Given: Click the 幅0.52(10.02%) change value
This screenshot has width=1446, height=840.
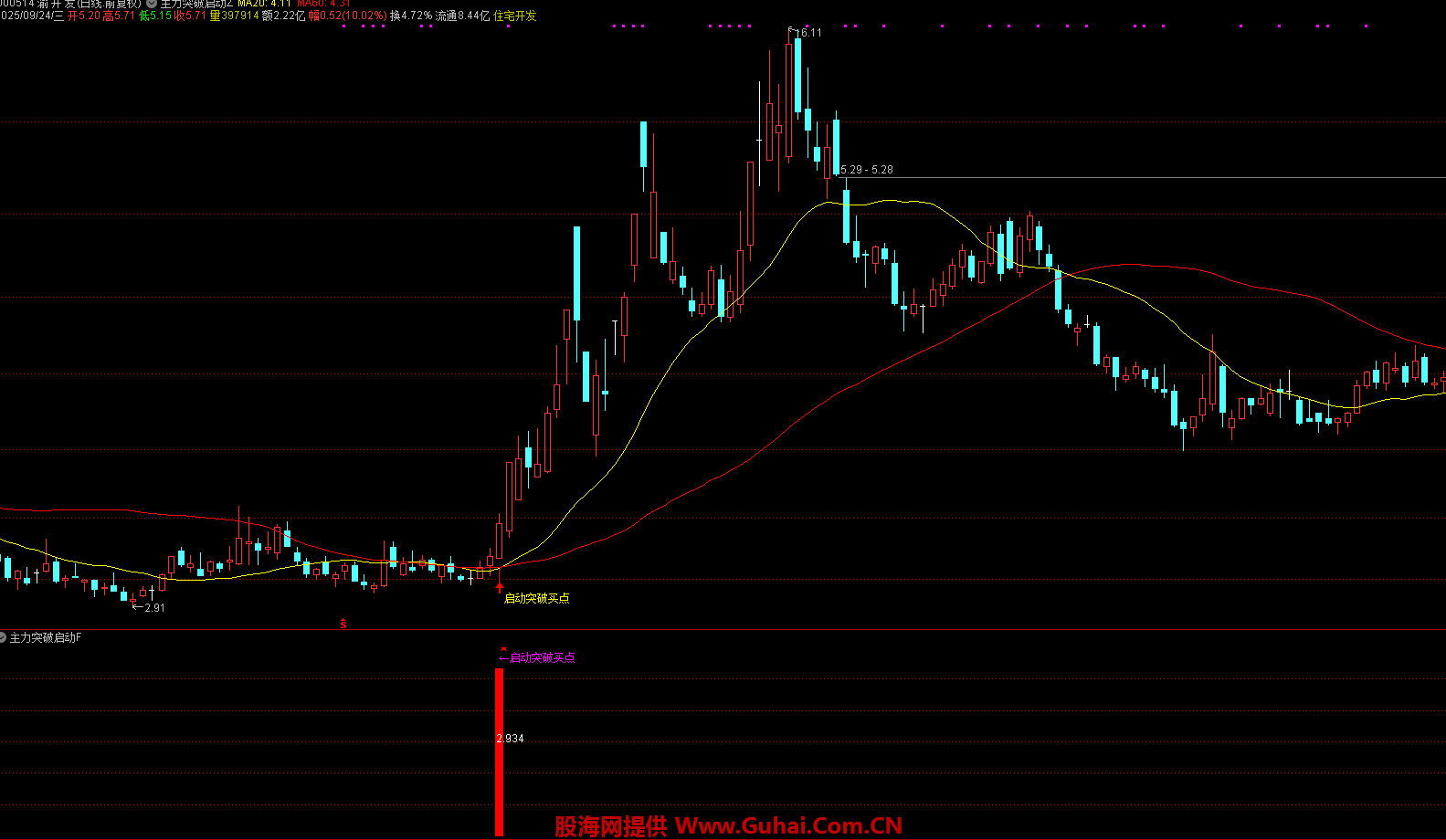Looking at the screenshot, I should pyautogui.click(x=347, y=16).
